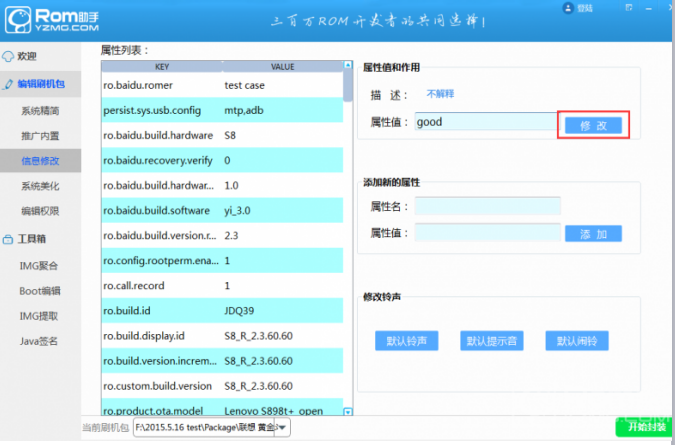
Task: Click the user login avatar icon
Action: (x=568, y=8)
